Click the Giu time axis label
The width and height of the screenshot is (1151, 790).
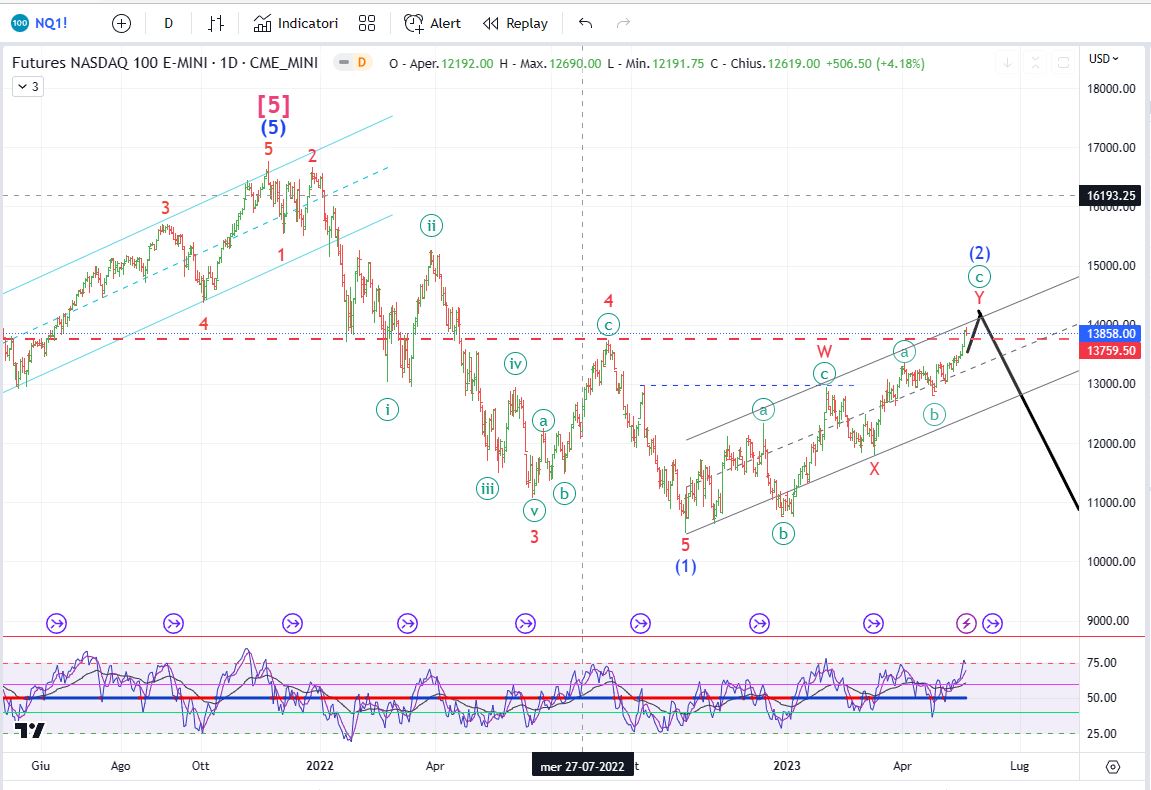point(40,766)
